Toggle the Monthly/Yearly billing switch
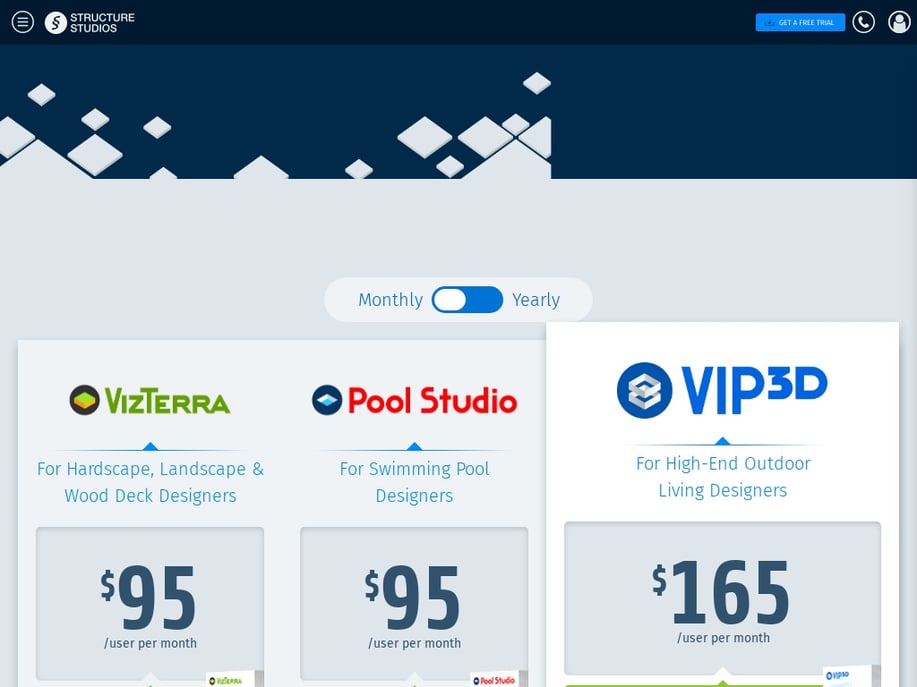 [467, 300]
